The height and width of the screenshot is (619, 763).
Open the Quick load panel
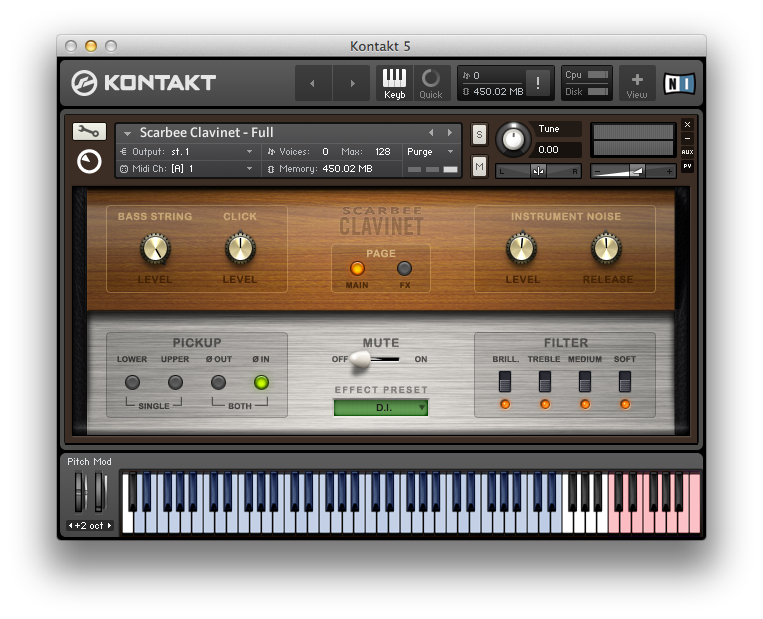click(x=431, y=83)
